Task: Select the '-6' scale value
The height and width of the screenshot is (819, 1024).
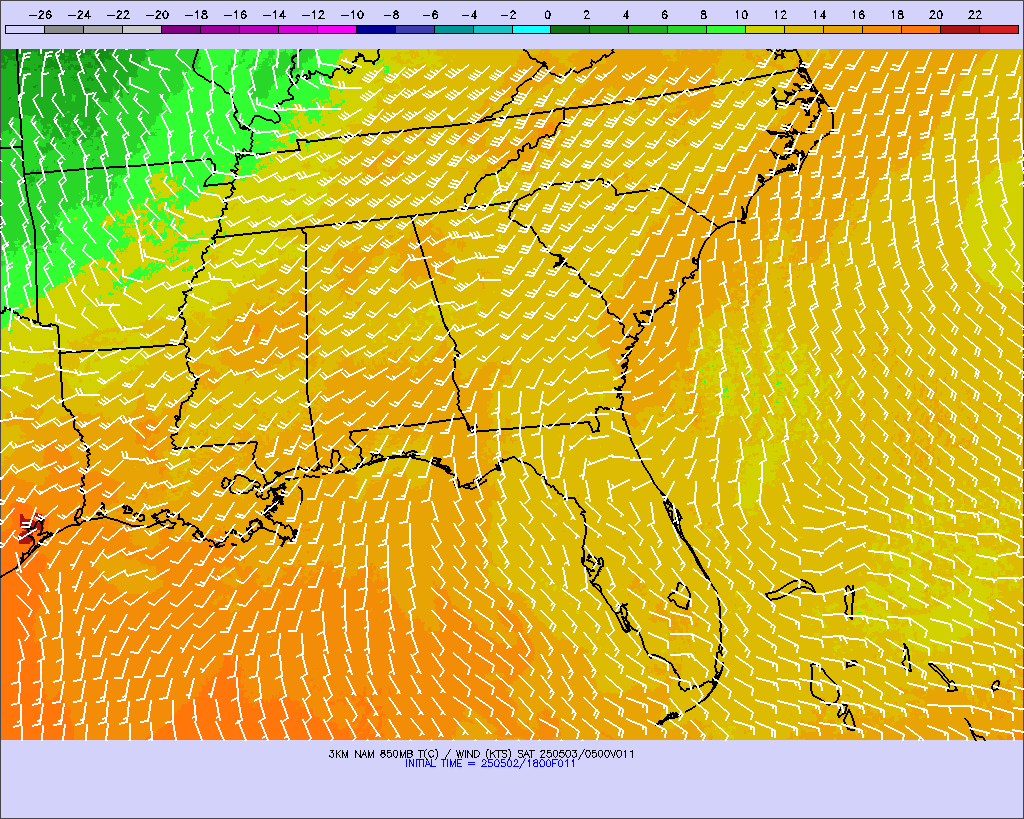Action: point(430,14)
